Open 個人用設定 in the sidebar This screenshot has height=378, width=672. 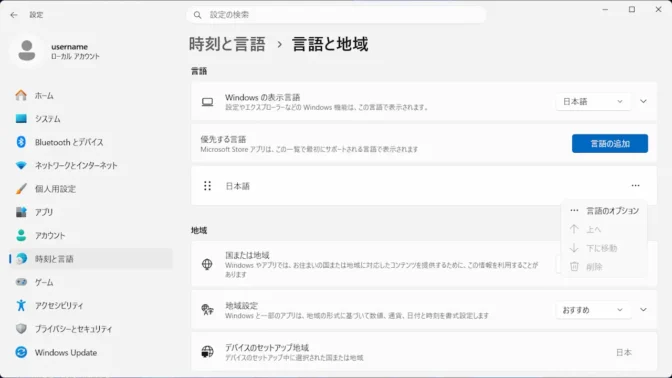(x=91, y=189)
